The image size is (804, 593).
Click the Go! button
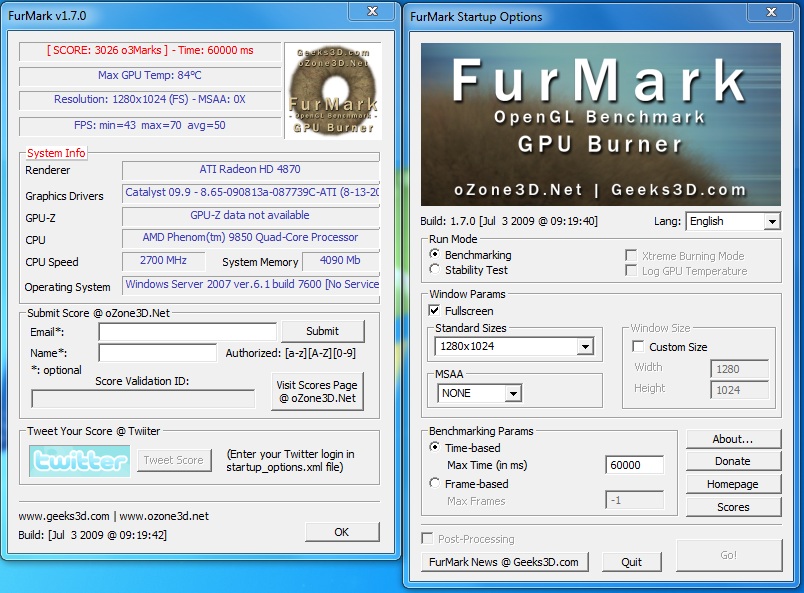pyautogui.click(x=729, y=555)
